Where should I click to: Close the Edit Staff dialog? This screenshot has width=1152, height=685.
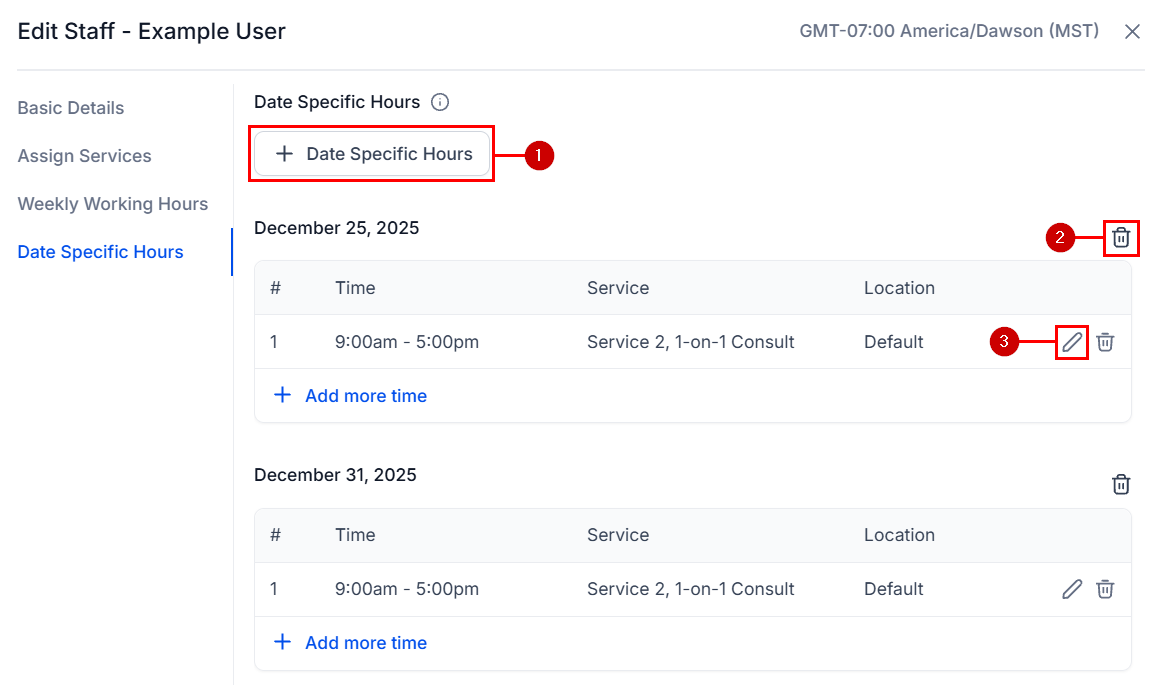1131,31
